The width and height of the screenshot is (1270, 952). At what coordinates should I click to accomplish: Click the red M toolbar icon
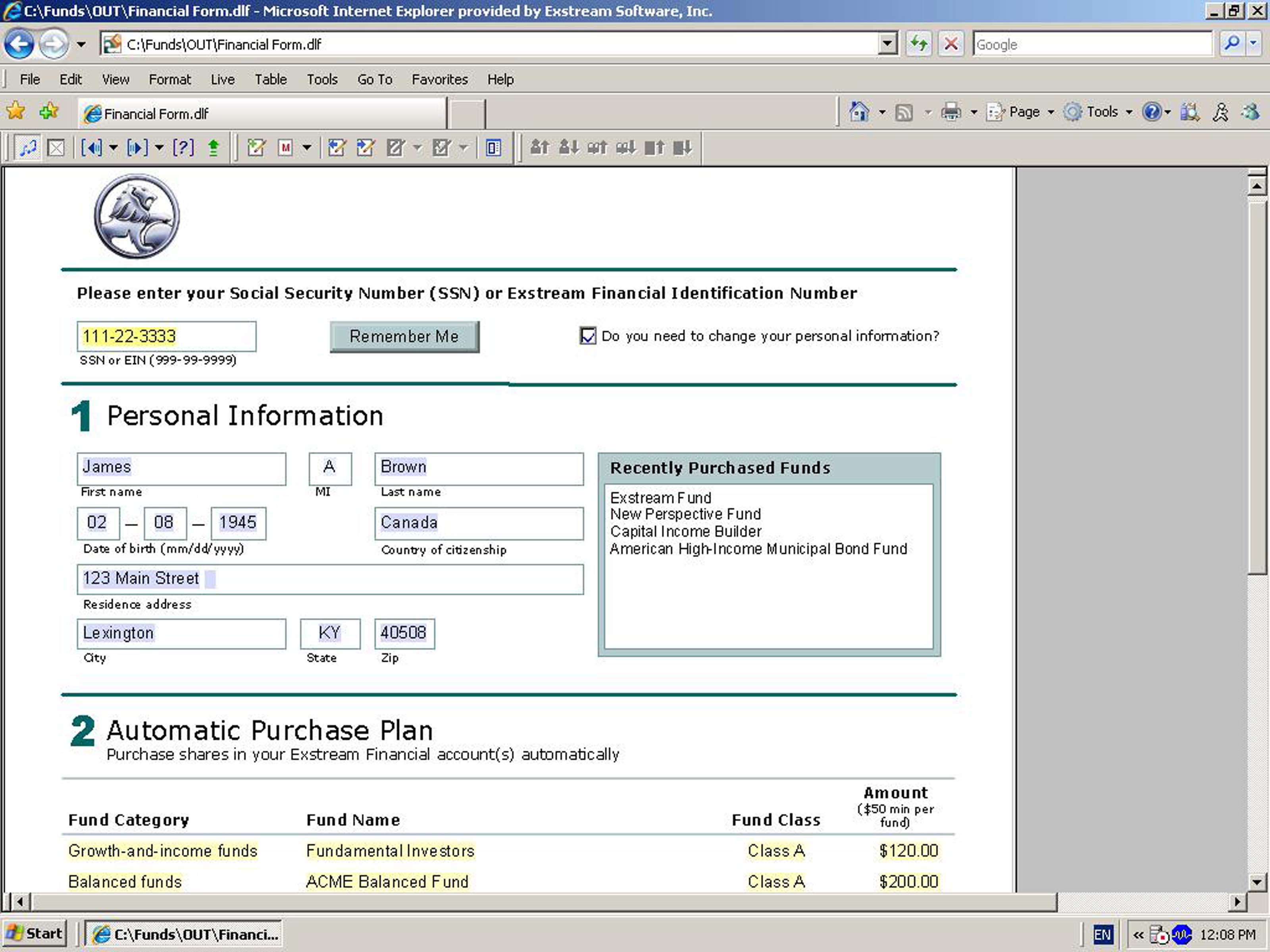pyautogui.click(x=285, y=148)
